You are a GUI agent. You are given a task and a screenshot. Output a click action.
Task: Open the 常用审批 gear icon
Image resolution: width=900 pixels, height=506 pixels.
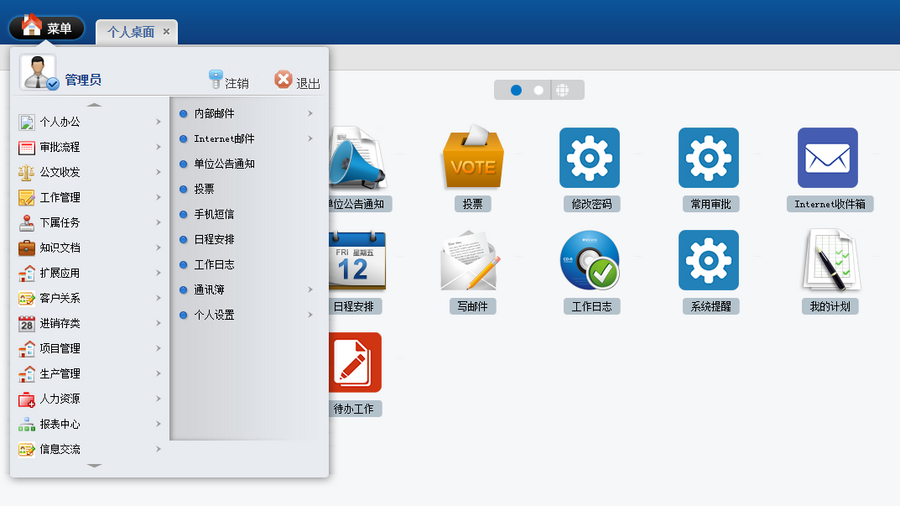[708, 158]
